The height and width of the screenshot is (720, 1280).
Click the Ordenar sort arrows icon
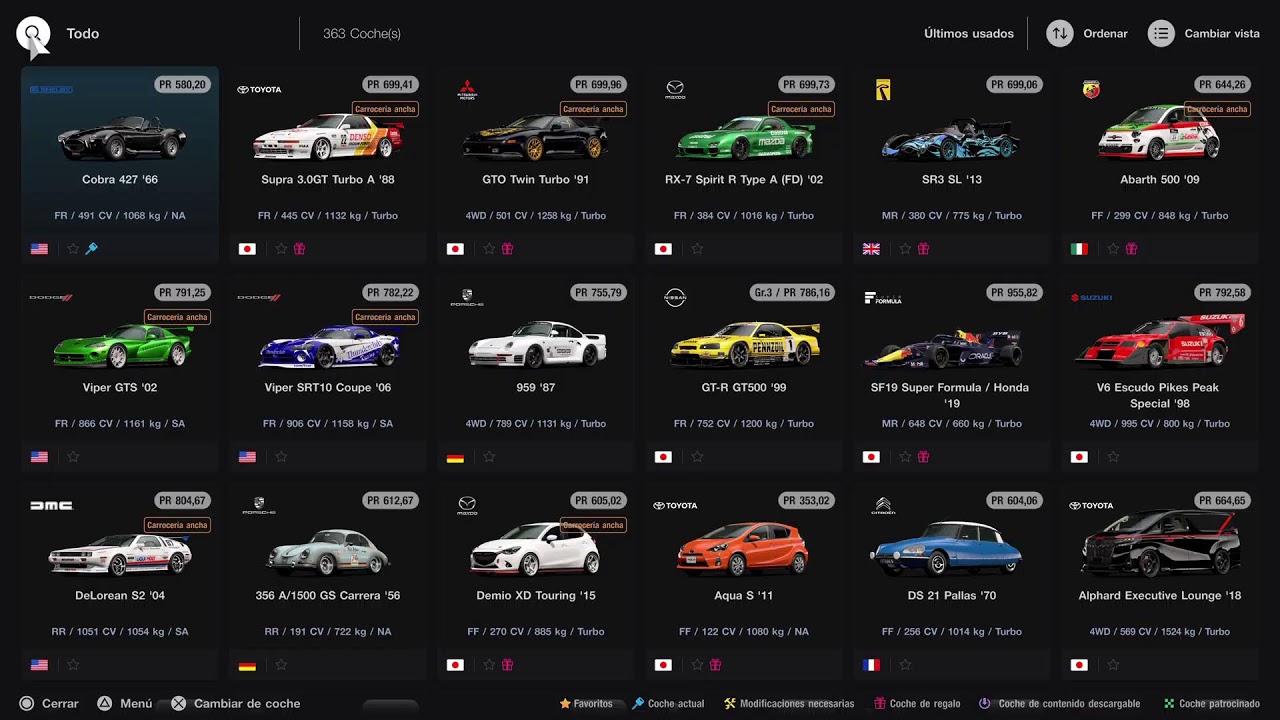[x=1059, y=34]
